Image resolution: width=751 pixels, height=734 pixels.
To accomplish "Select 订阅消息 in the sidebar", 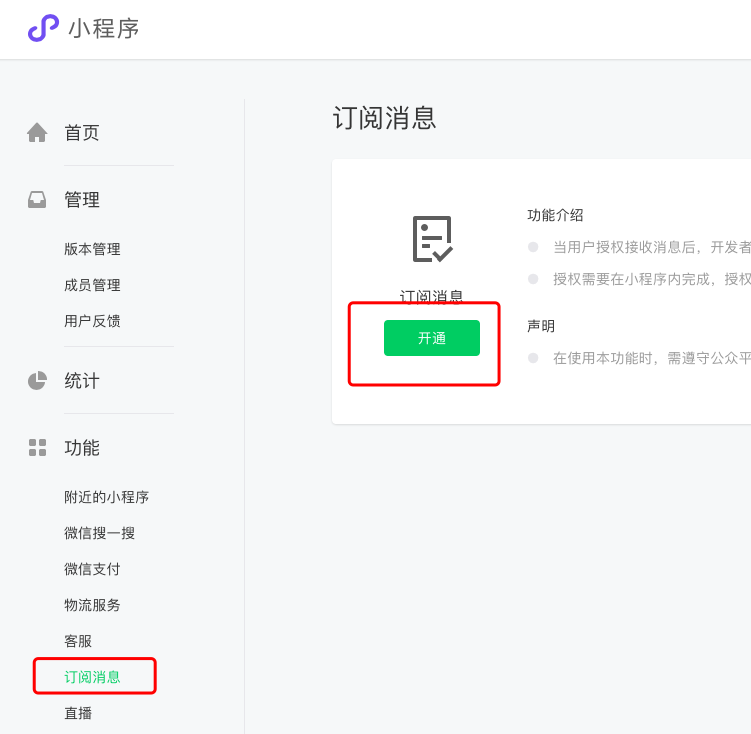I will coord(92,677).
